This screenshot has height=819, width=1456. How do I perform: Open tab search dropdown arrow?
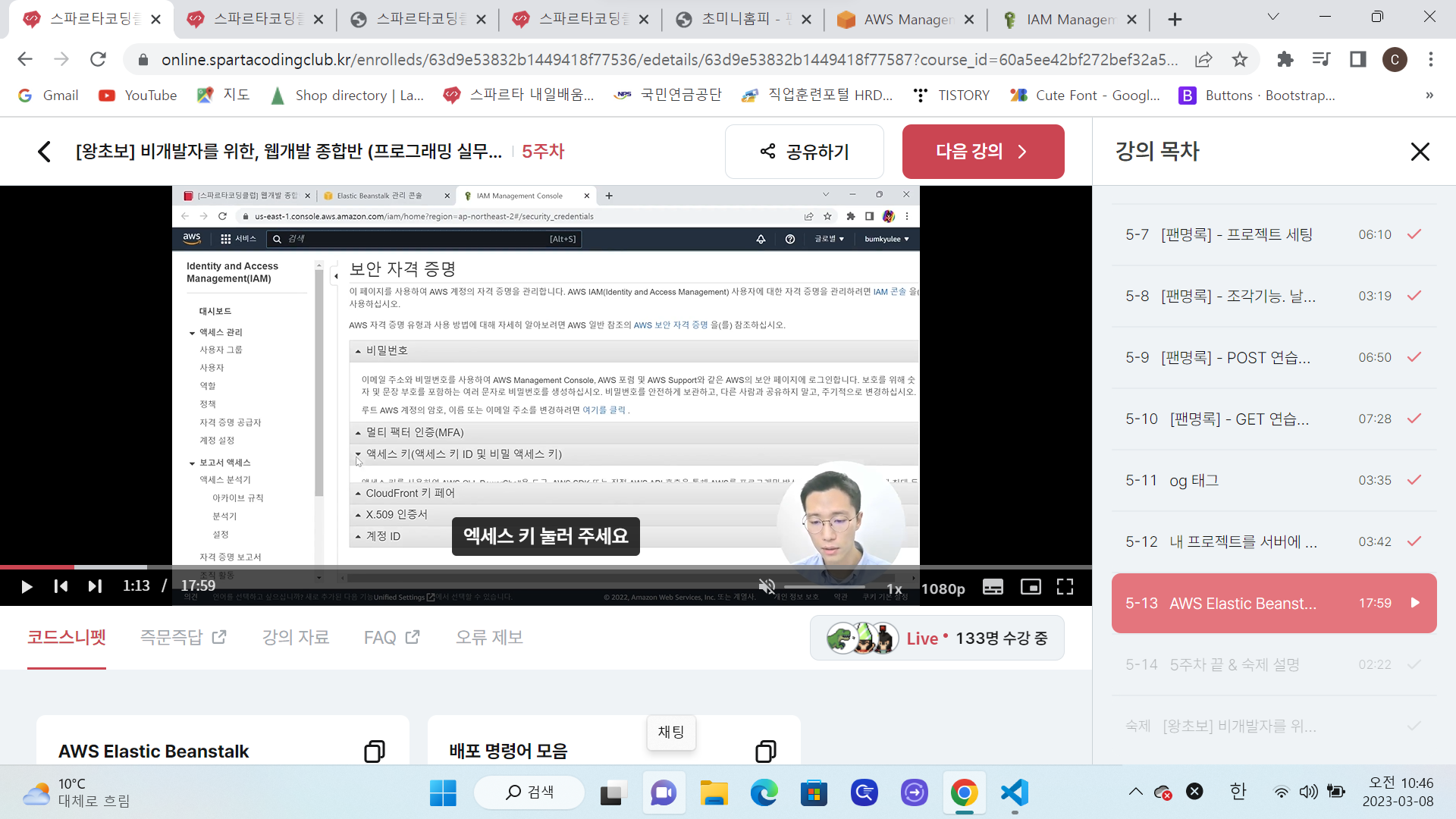coord(1273,17)
